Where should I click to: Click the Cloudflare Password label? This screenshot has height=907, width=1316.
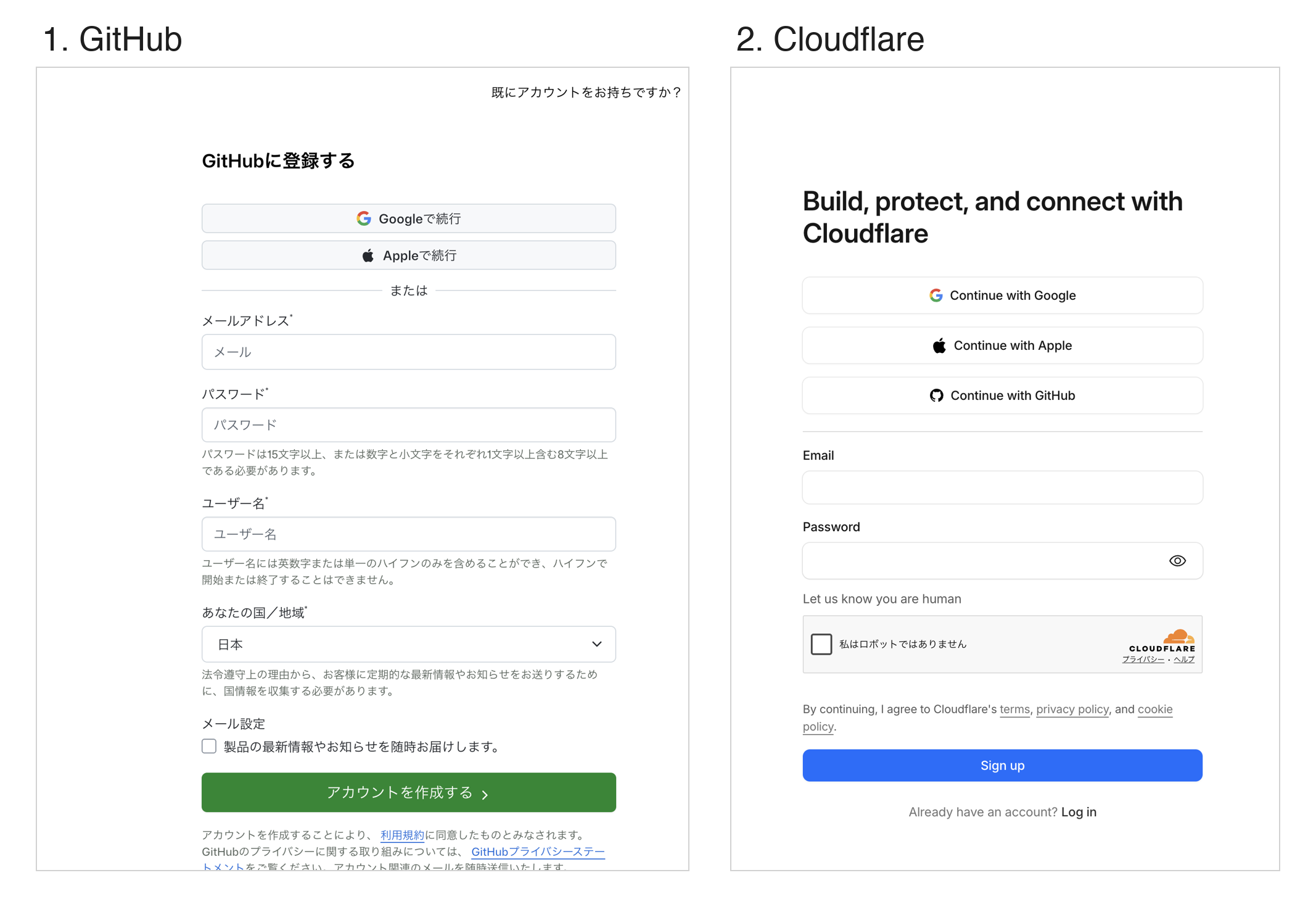[x=831, y=527]
